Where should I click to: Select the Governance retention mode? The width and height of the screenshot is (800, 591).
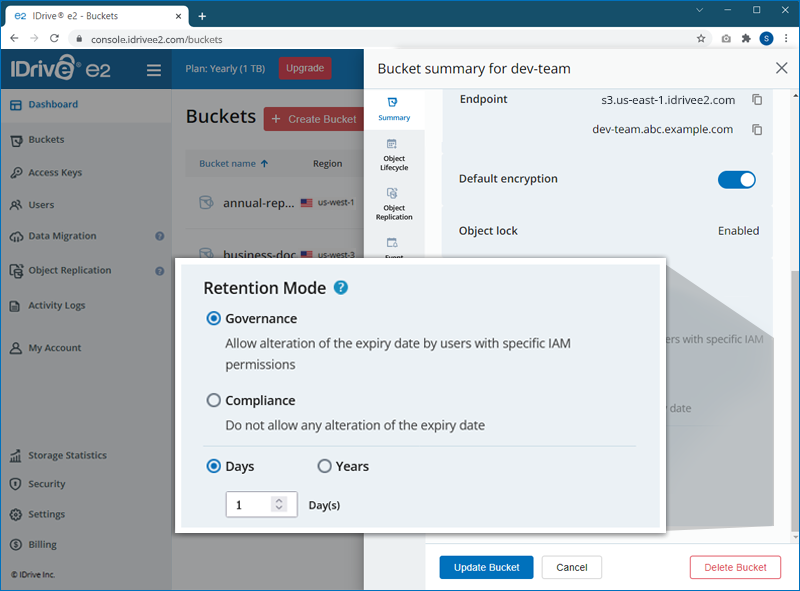[213, 319]
